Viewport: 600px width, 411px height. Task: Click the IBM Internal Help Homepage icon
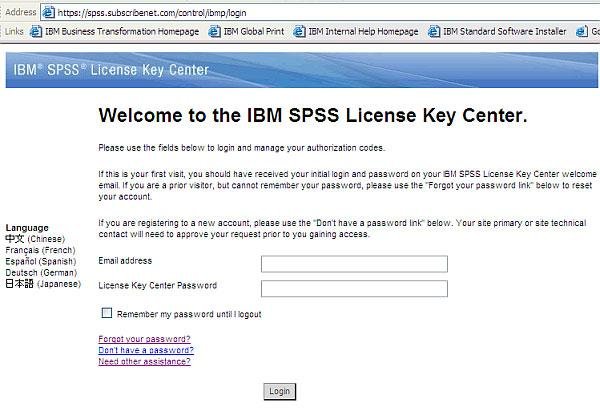click(x=298, y=32)
